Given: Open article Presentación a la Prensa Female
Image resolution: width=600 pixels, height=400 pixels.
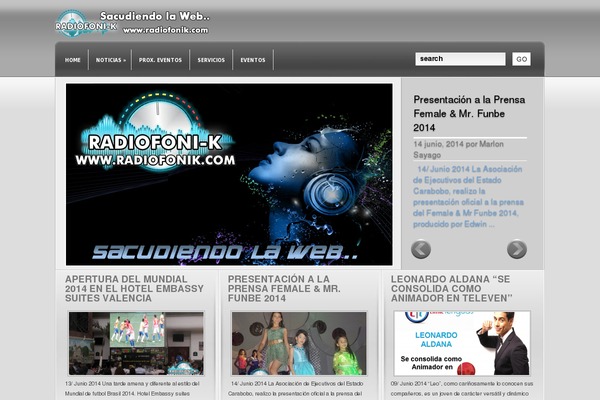Looking at the screenshot, I should [x=284, y=289].
